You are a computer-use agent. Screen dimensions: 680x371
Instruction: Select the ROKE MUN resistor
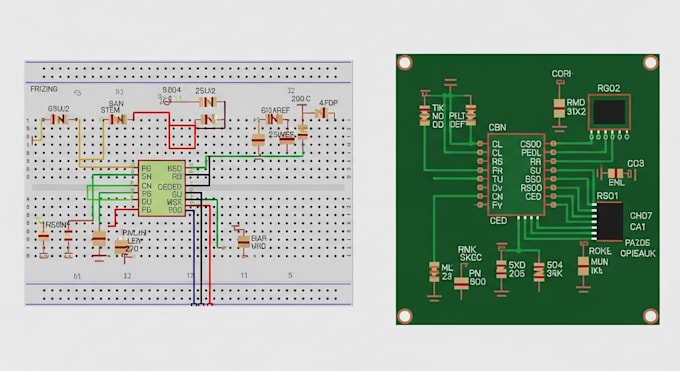point(583,266)
